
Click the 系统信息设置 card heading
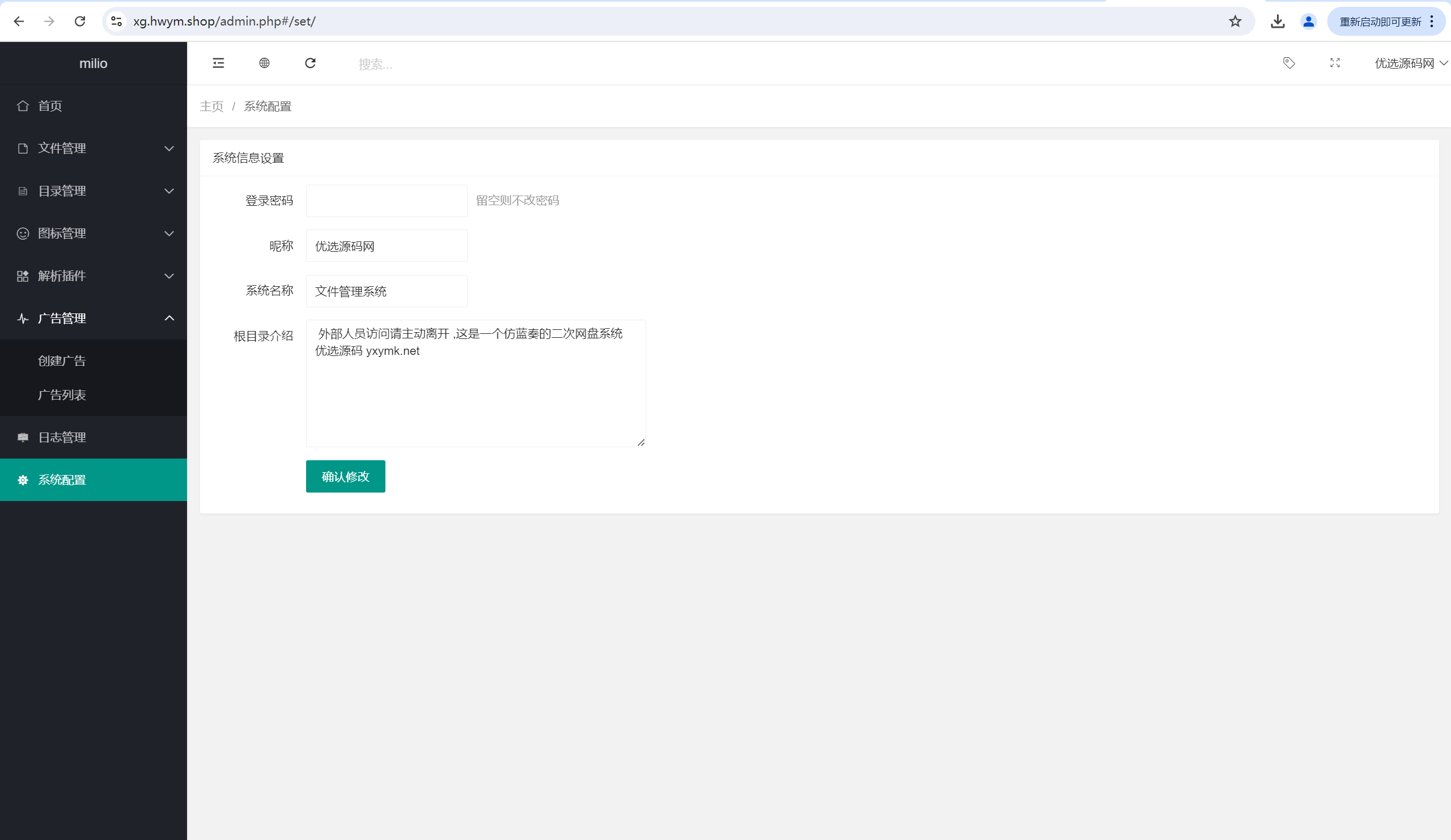tap(248, 158)
